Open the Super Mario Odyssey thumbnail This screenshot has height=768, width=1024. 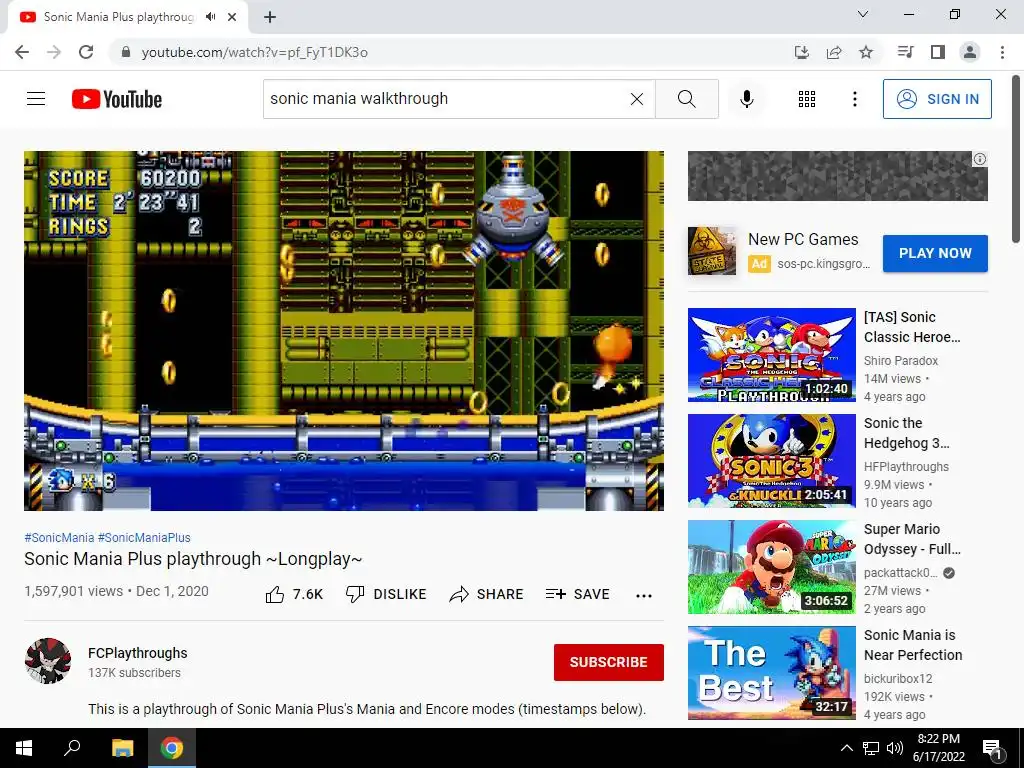(772, 567)
